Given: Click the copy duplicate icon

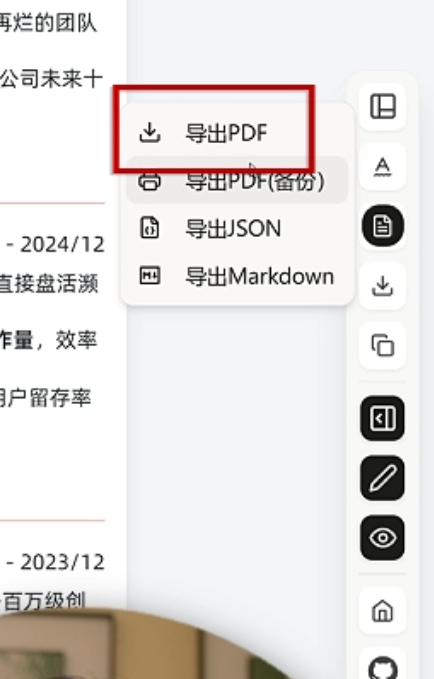Looking at the screenshot, I should tap(383, 346).
